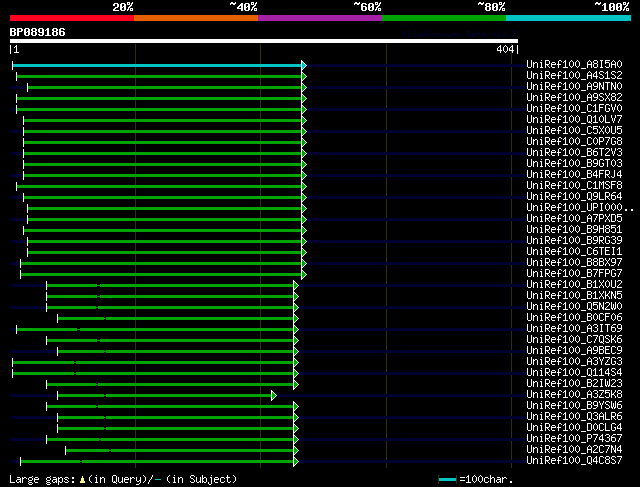Click the ~100% legend label
Image resolution: width=640 pixels, height=487 pixels.
[612, 7]
